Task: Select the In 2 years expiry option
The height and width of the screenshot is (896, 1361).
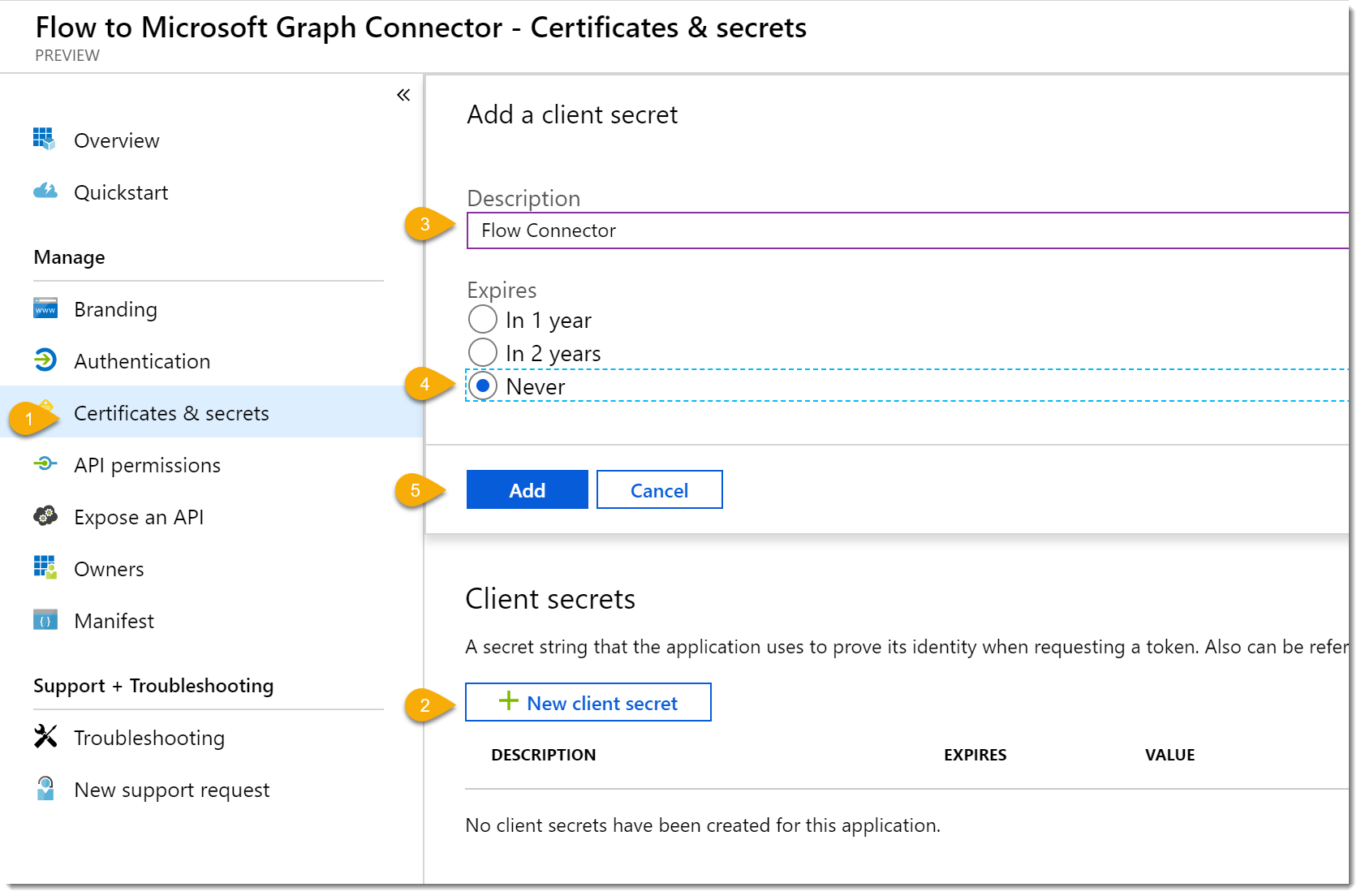Action: coord(482,352)
